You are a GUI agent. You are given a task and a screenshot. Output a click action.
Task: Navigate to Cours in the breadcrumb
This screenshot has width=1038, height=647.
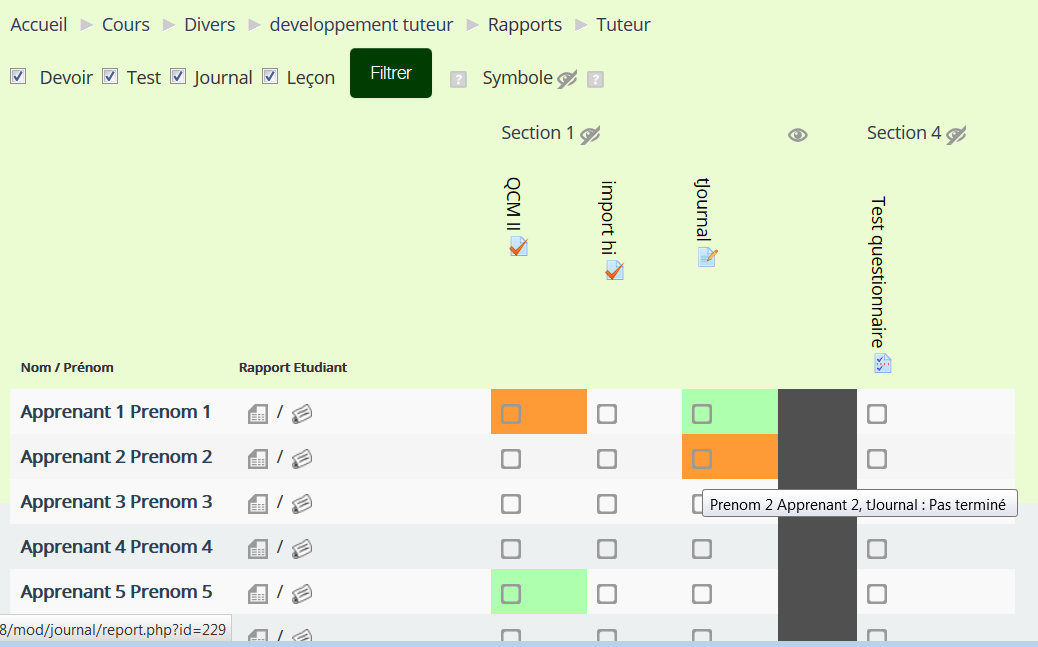[126, 25]
